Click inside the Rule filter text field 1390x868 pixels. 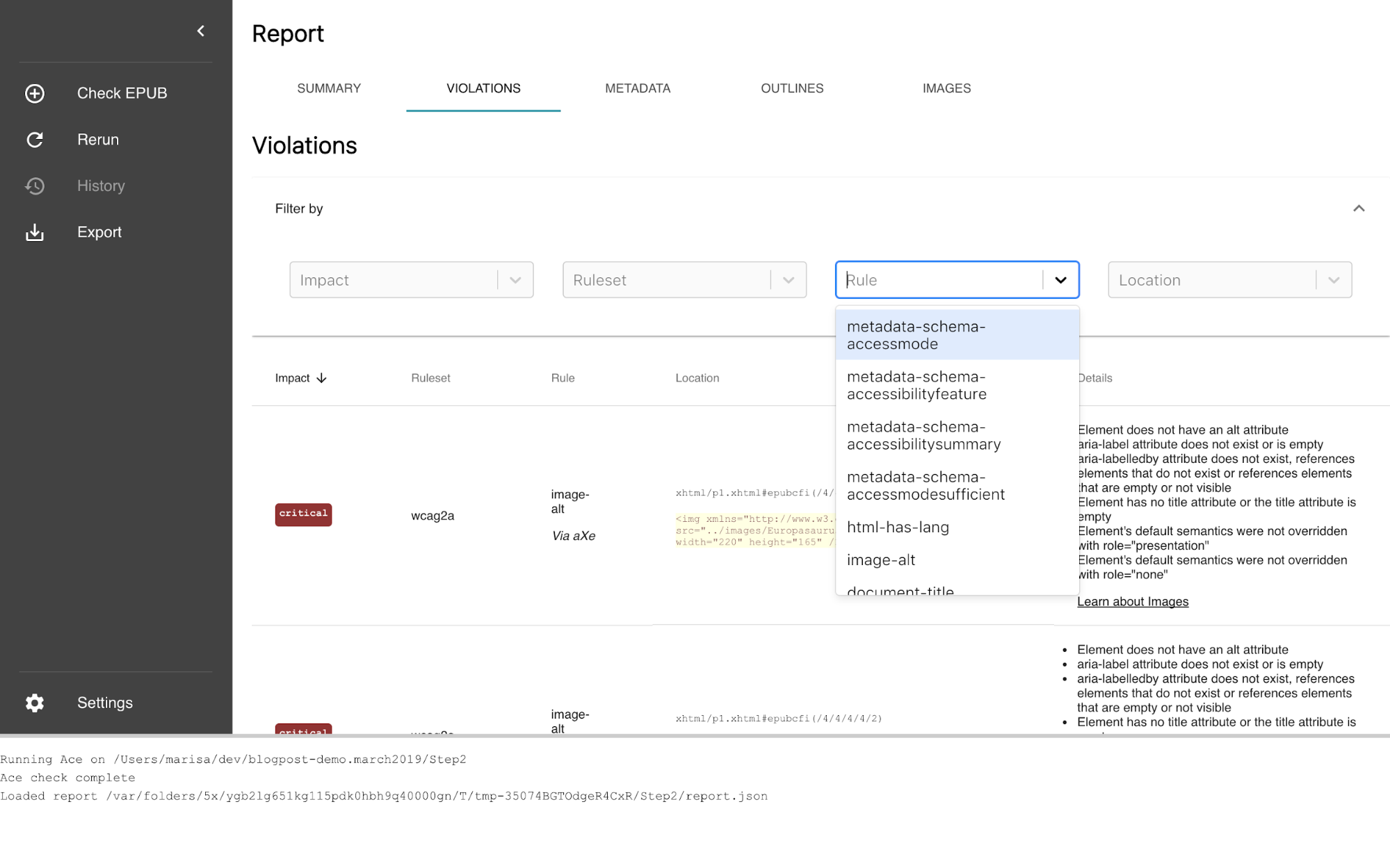tap(939, 280)
